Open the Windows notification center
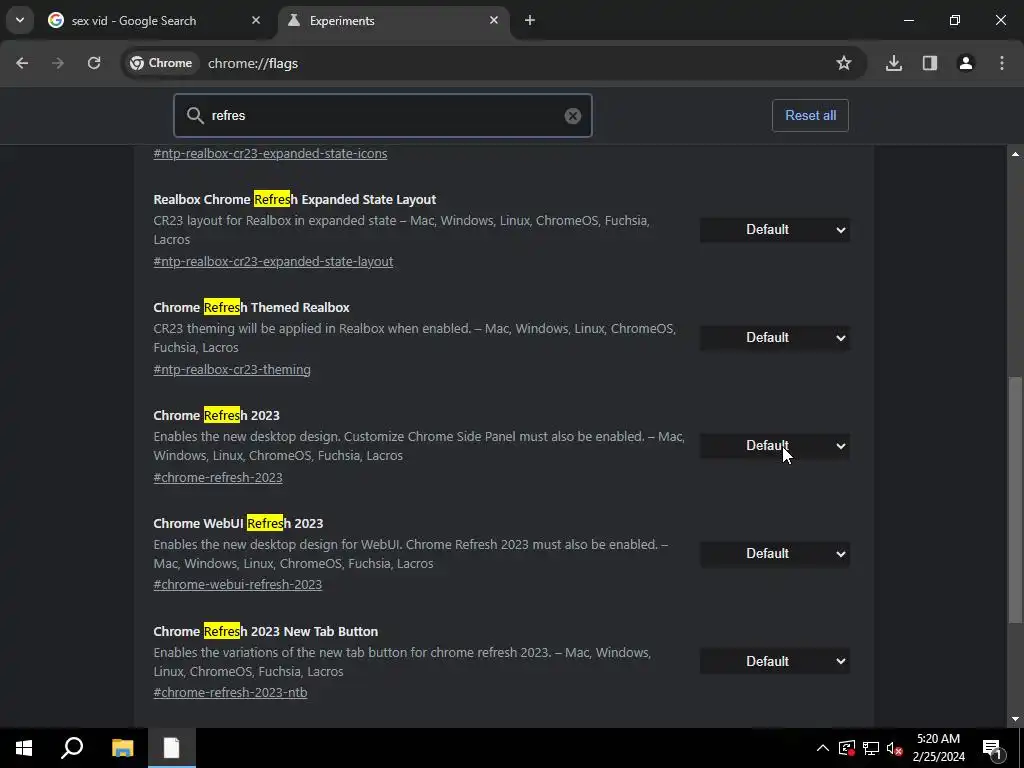This screenshot has width=1024, height=768. pos(992,748)
